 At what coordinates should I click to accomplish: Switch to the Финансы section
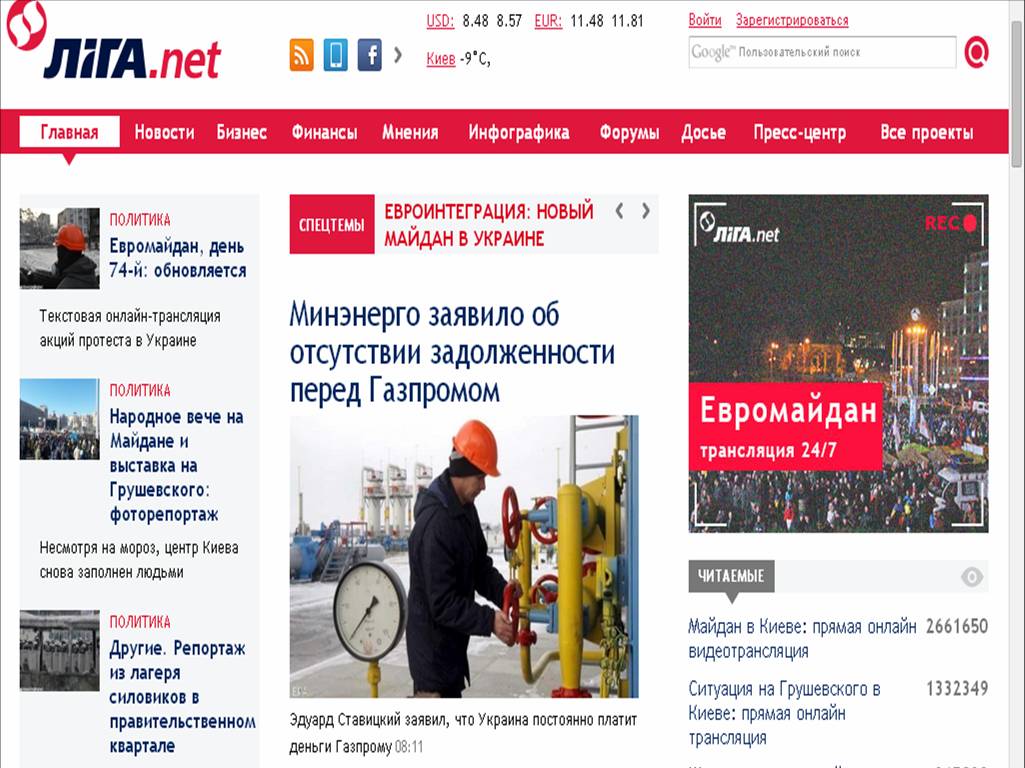coord(324,132)
